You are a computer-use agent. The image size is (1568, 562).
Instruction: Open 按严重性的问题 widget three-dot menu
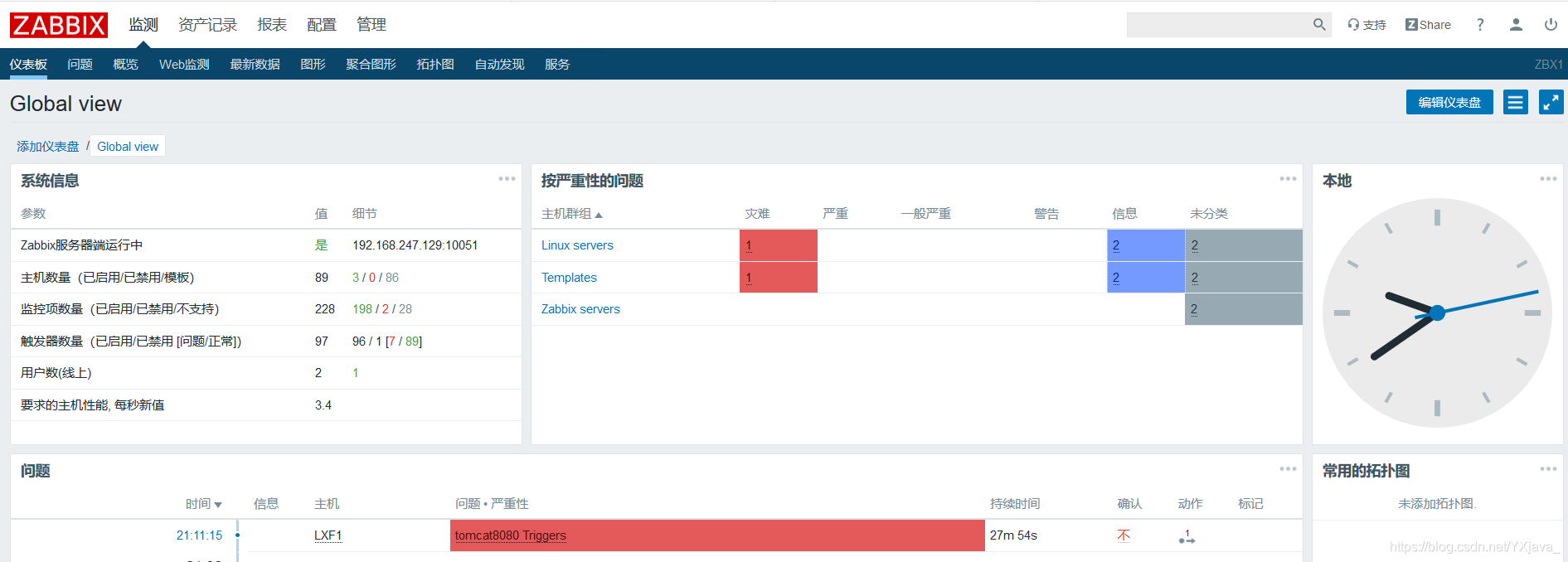tap(1288, 179)
